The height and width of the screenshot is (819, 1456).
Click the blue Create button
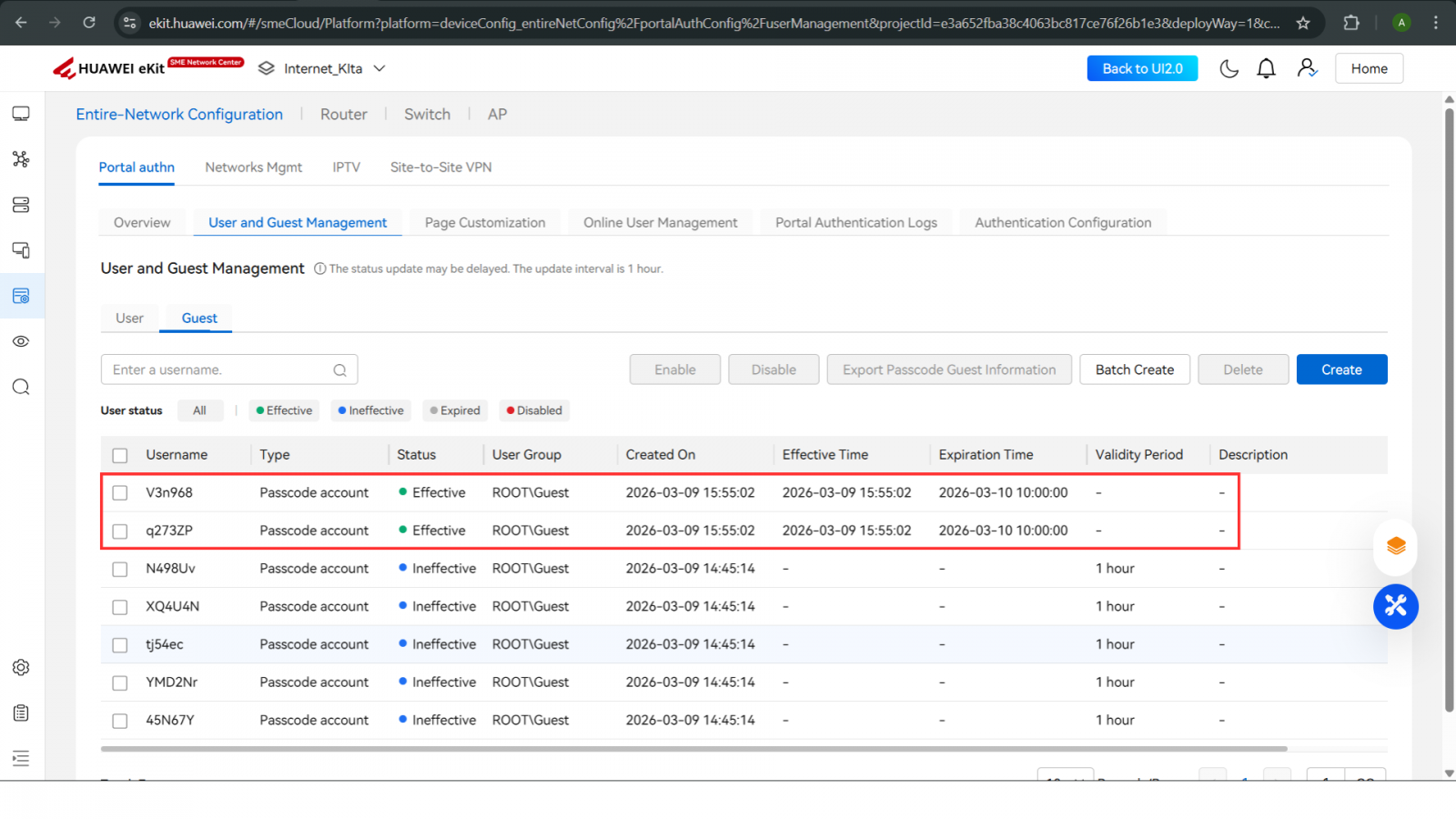point(1341,369)
